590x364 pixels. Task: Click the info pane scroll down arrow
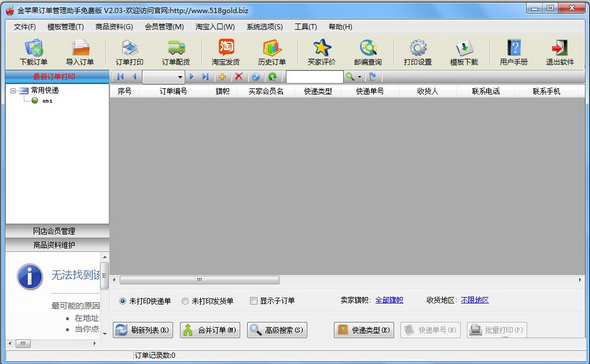click(105, 334)
